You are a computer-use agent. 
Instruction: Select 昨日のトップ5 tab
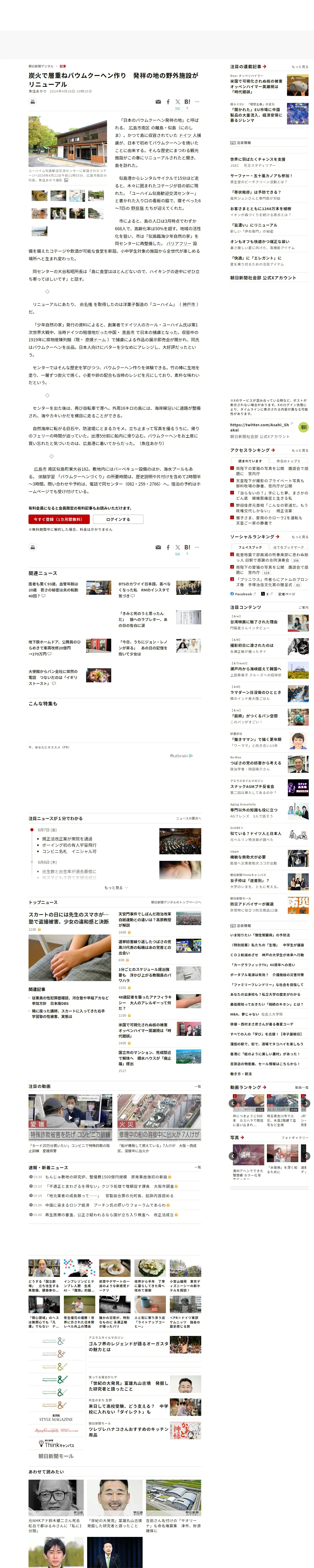click(289, 461)
